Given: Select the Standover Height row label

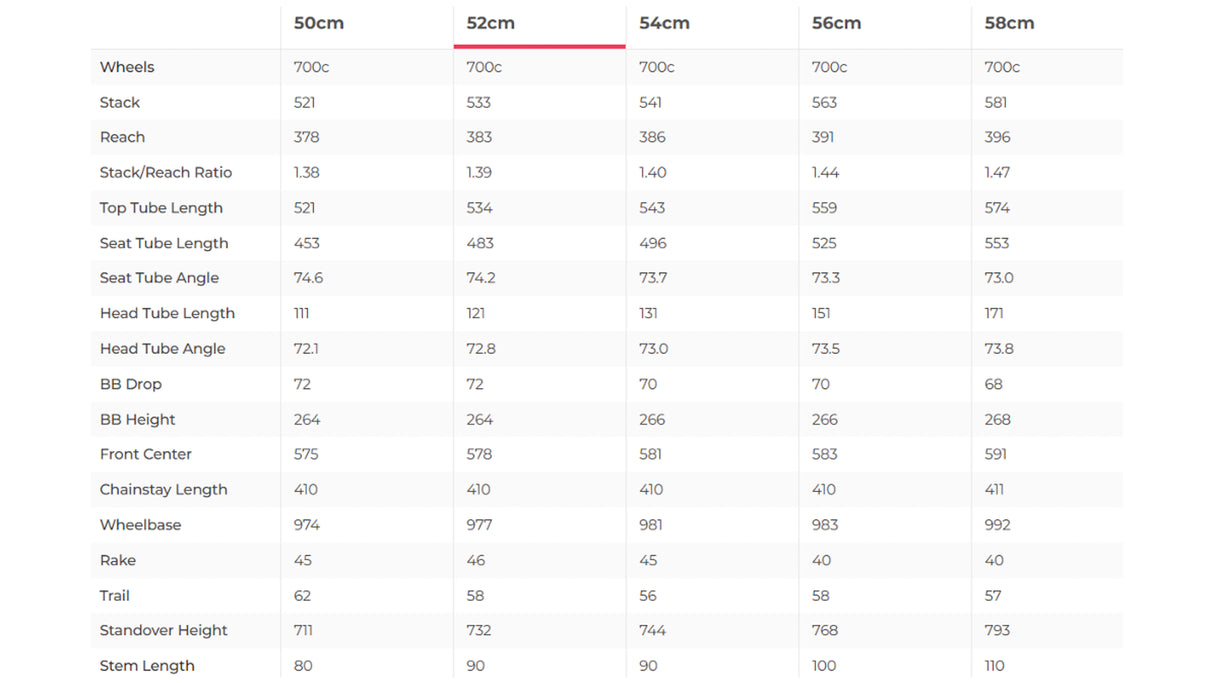Looking at the screenshot, I should click(164, 630).
